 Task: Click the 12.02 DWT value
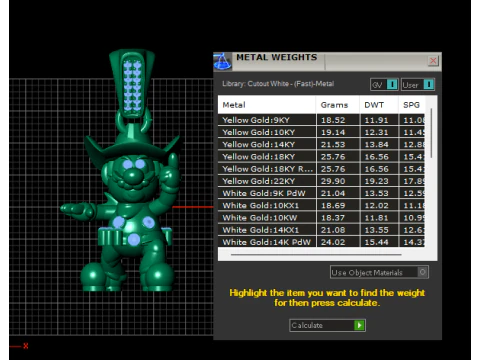(x=376, y=206)
